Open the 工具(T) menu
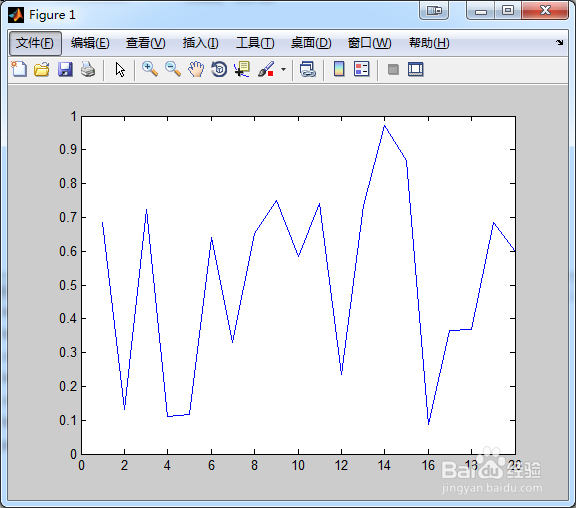Viewport: 576px width, 508px height. point(255,43)
